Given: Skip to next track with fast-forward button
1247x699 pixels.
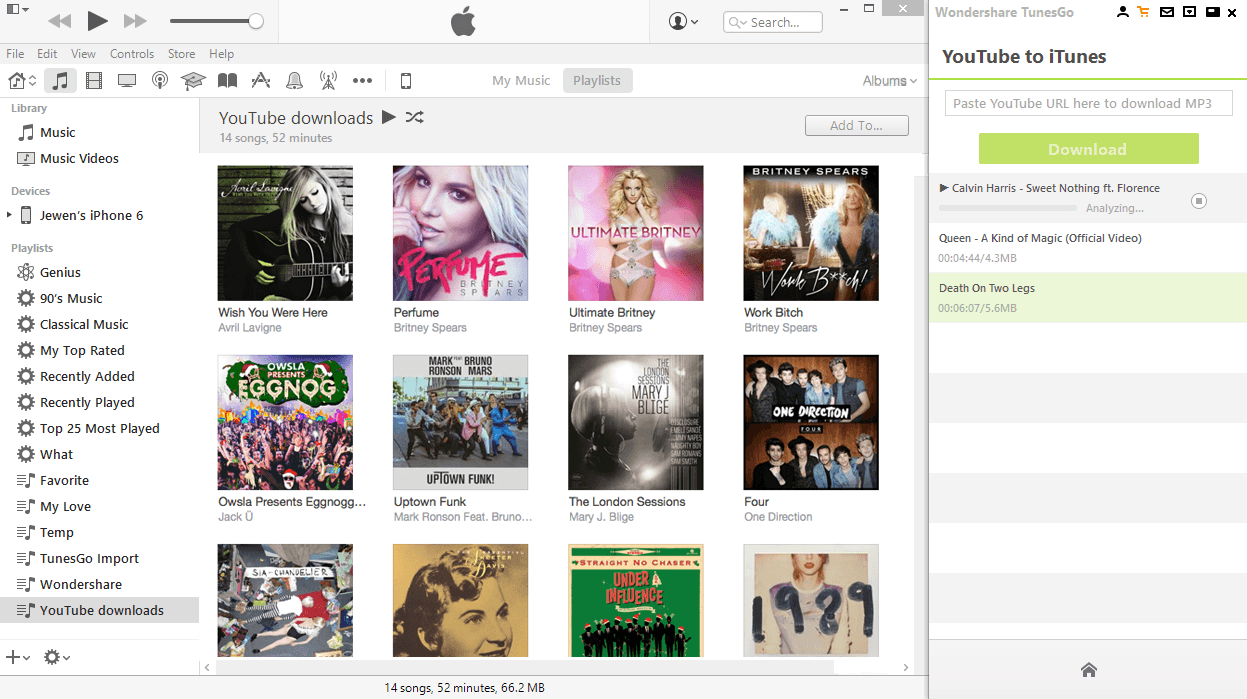Looking at the screenshot, I should [x=135, y=21].
